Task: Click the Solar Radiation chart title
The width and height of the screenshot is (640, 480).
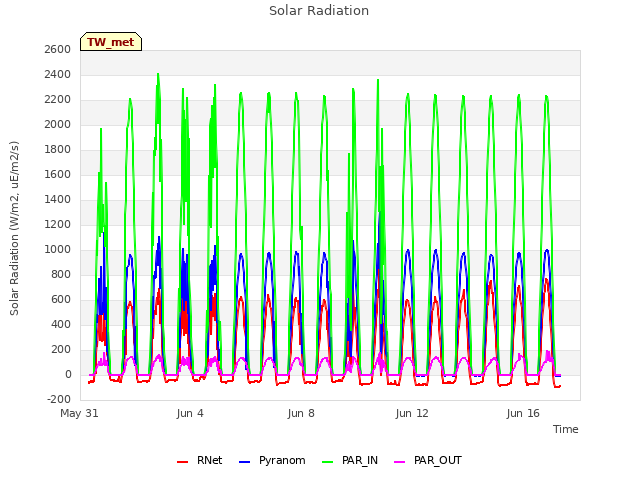Action: 319,11
